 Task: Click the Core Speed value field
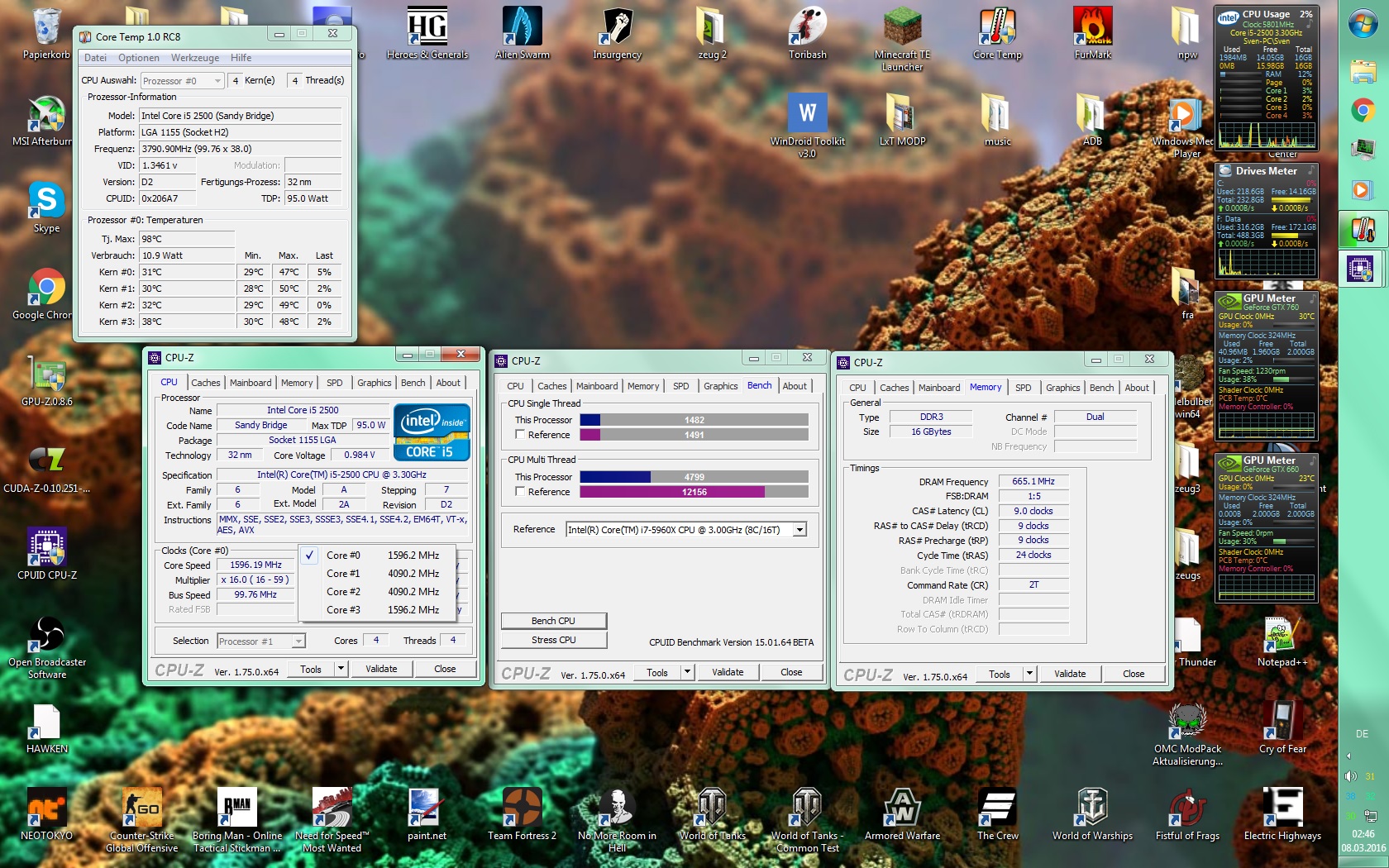(255, 565)
